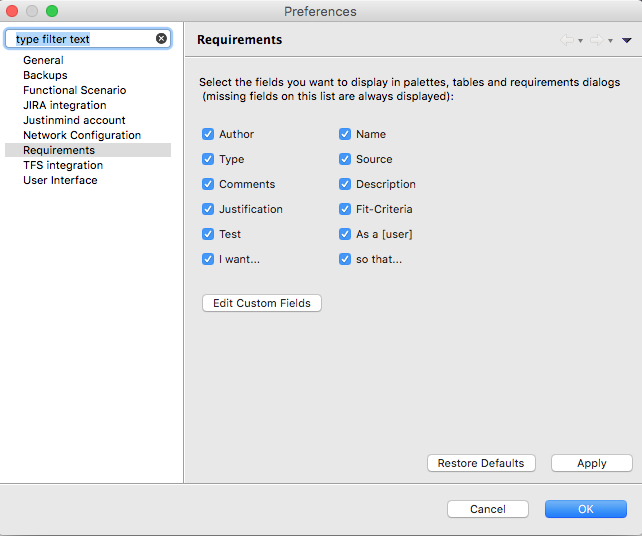Toggle the "so that..." checkbox
The width and height of the screenshot is (642, 536).
pos(345,259)
